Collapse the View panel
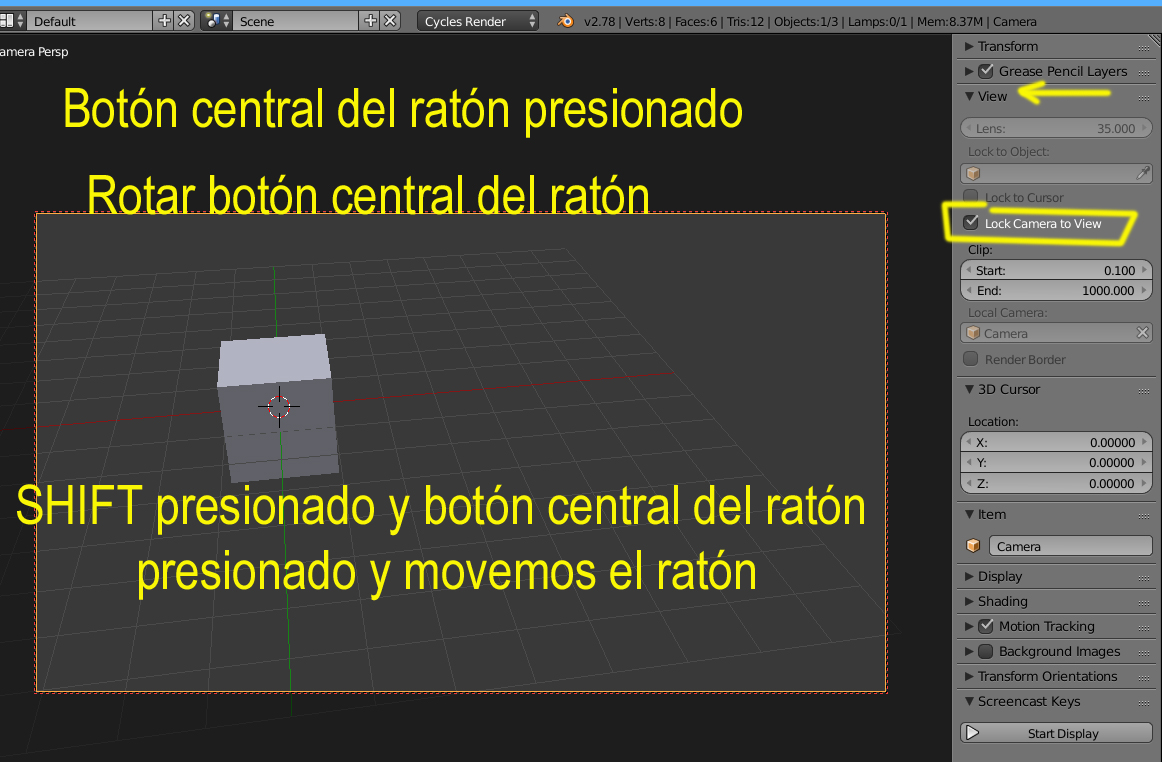 (x=969, y=96)
